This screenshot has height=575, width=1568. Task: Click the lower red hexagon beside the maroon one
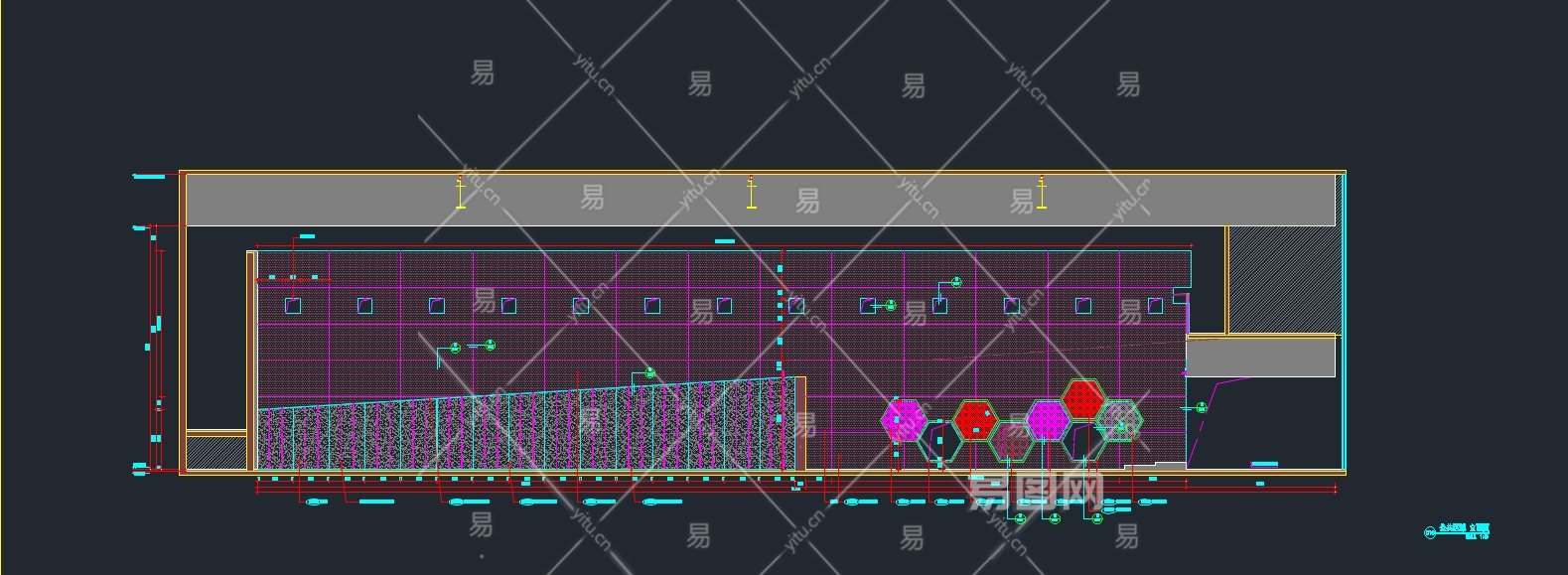(x=975, y=420)
